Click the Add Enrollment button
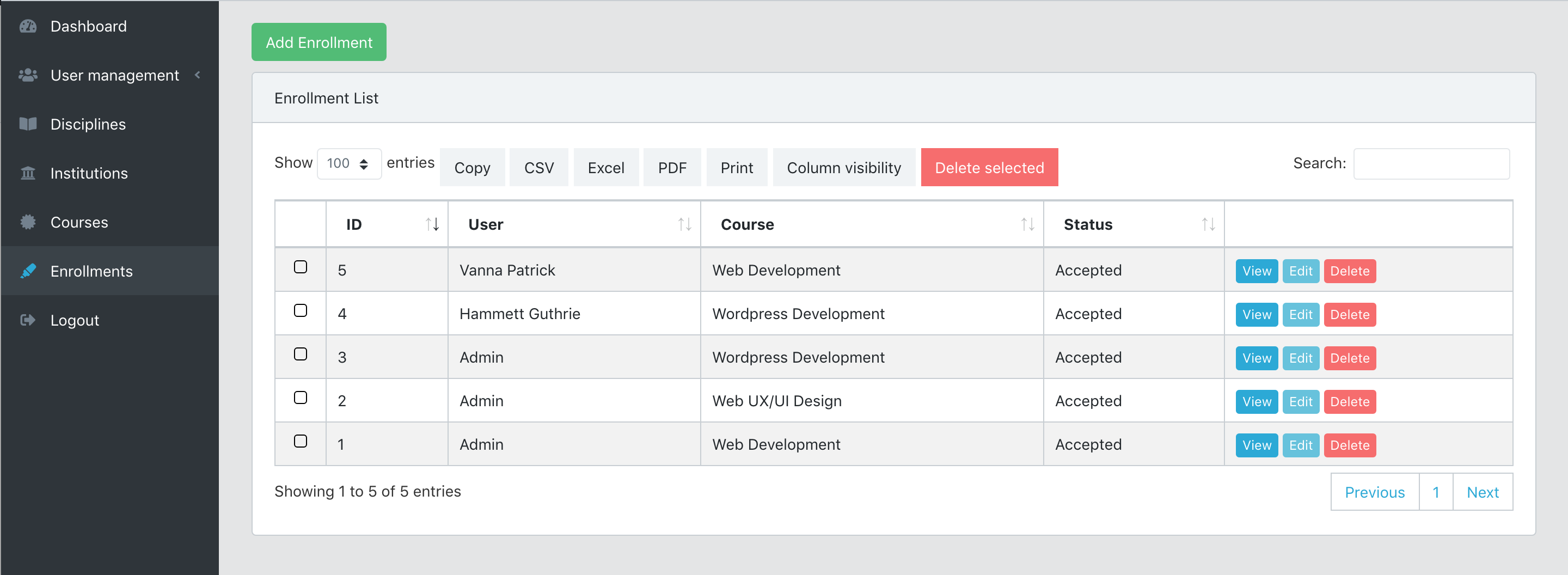The width and height of the screenshot is (1568, 575). pos(318,41)
